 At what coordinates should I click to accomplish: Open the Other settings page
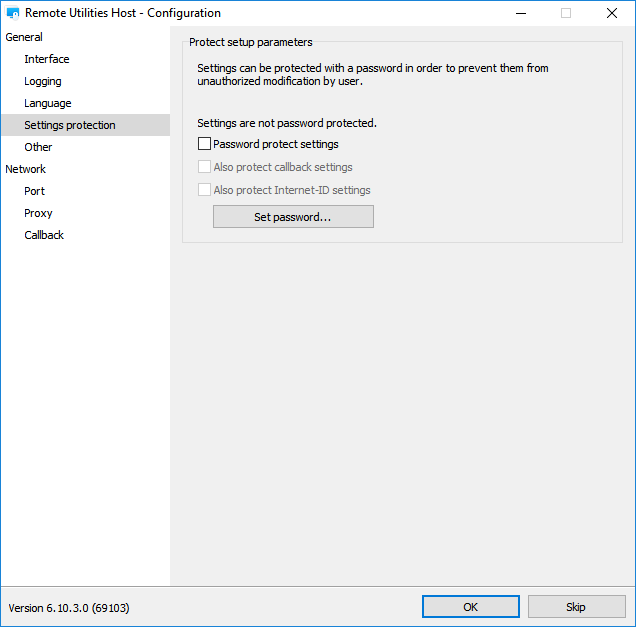(x=38, y=147)
